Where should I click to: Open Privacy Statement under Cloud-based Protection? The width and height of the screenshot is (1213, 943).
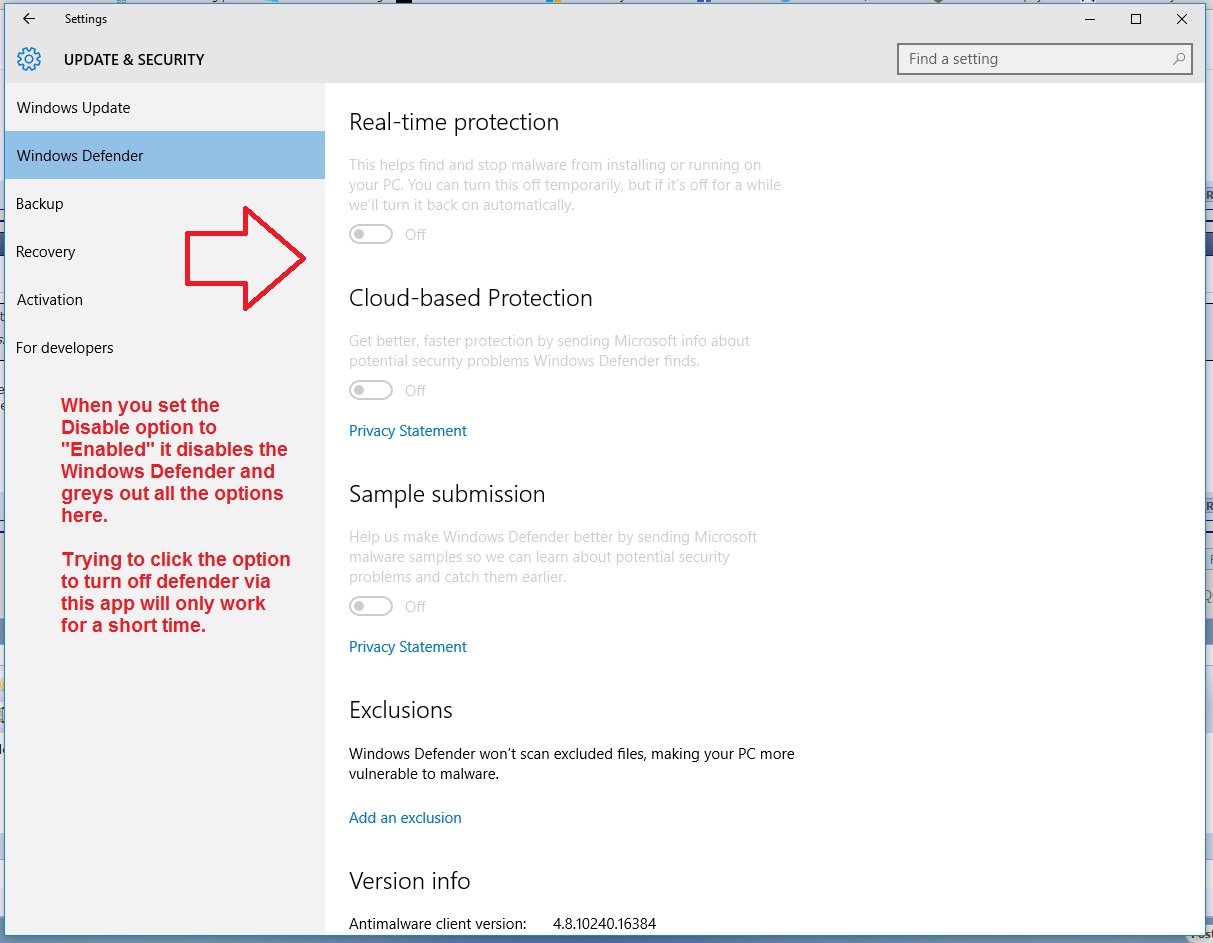click(408, 431)
